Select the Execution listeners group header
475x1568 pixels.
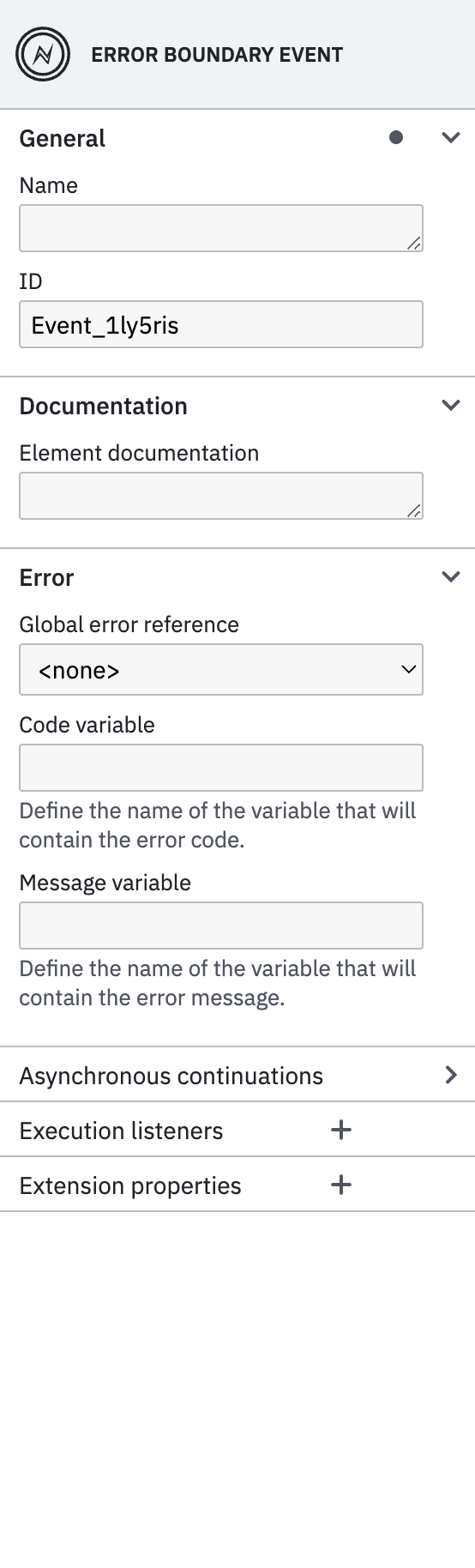(x=237, y=1130)
